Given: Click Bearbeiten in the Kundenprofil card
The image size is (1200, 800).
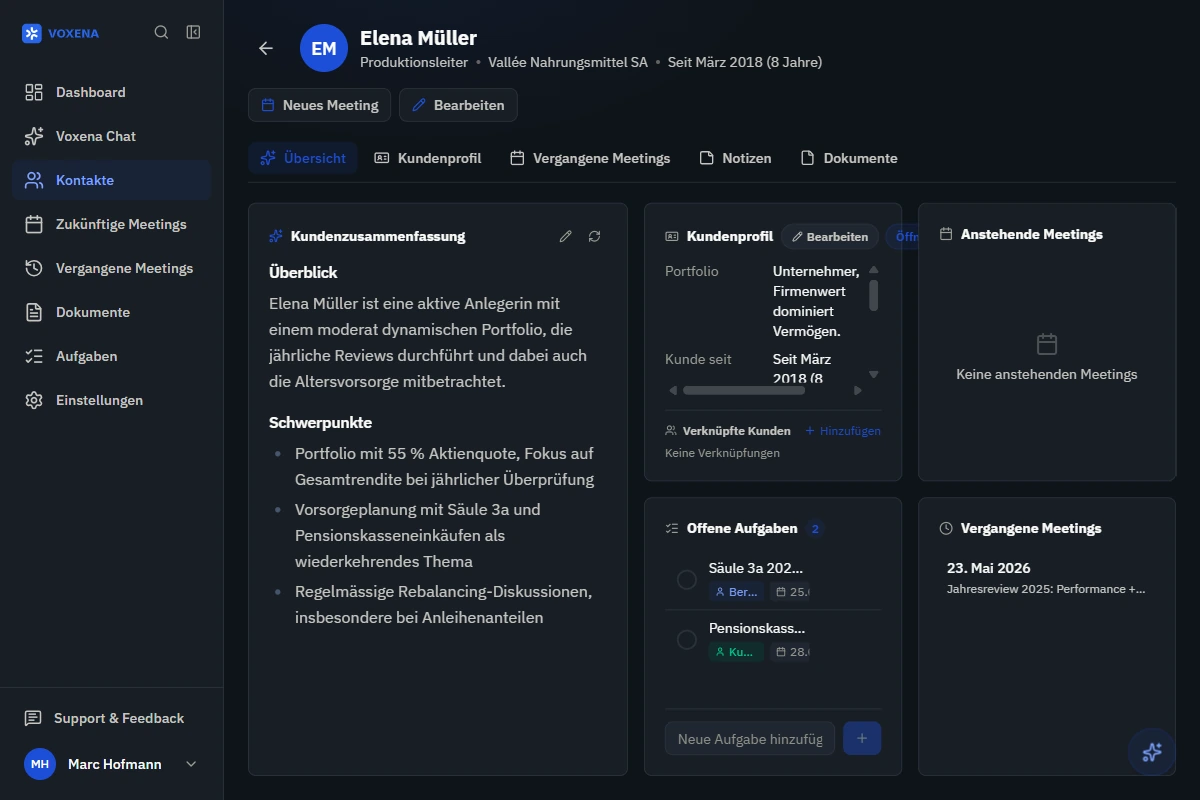Looking at the screenshot, I should [829, 237].
